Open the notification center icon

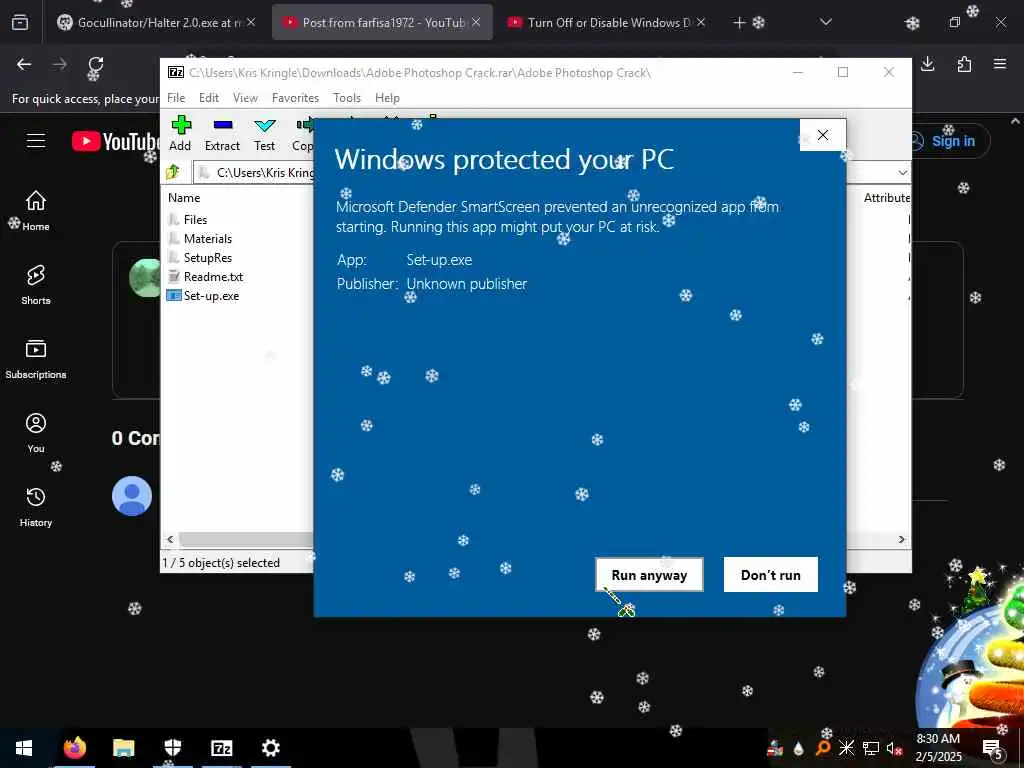click(993, 748)
